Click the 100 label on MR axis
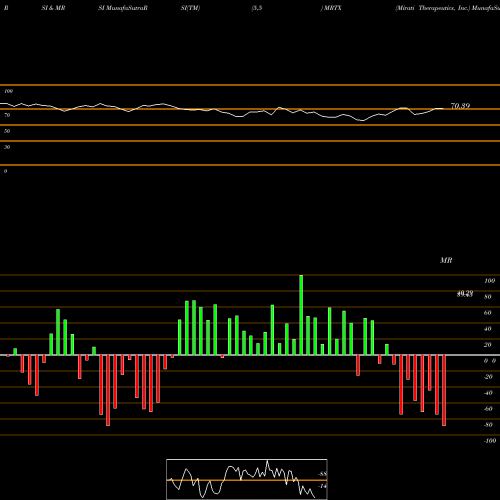This screenshot has height=500, width=500. pos(489,281)
